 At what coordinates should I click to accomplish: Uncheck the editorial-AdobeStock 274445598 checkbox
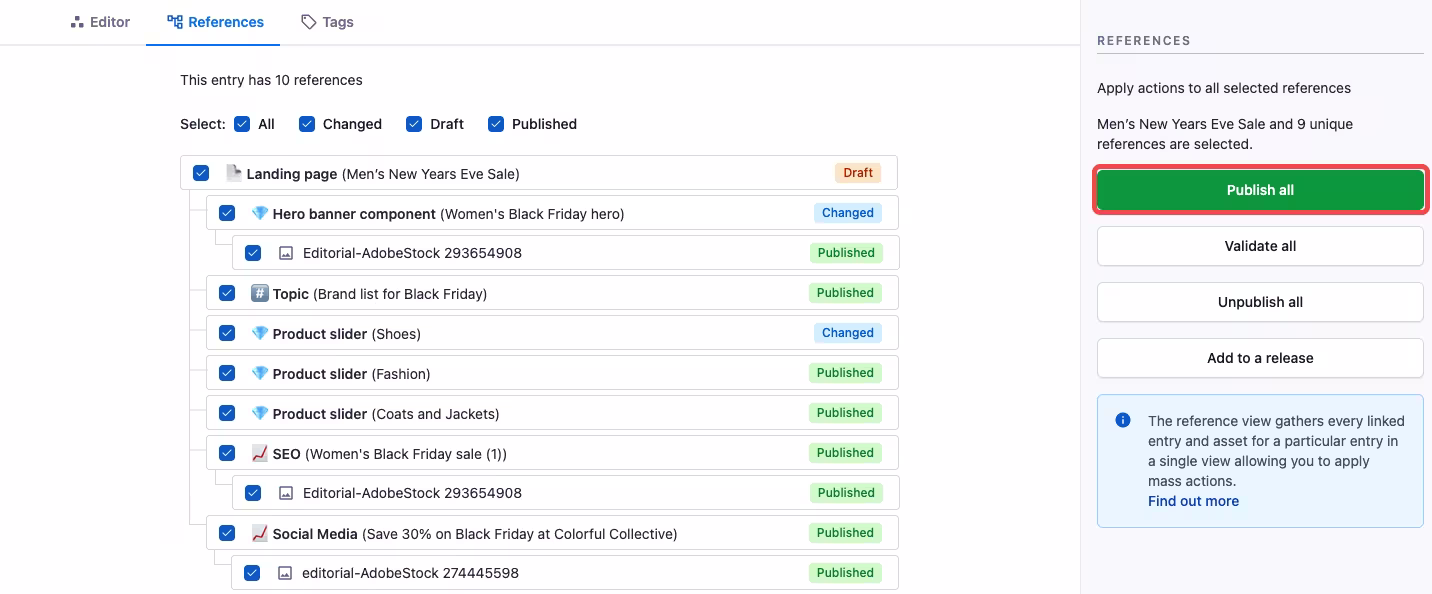coord(252,573)
